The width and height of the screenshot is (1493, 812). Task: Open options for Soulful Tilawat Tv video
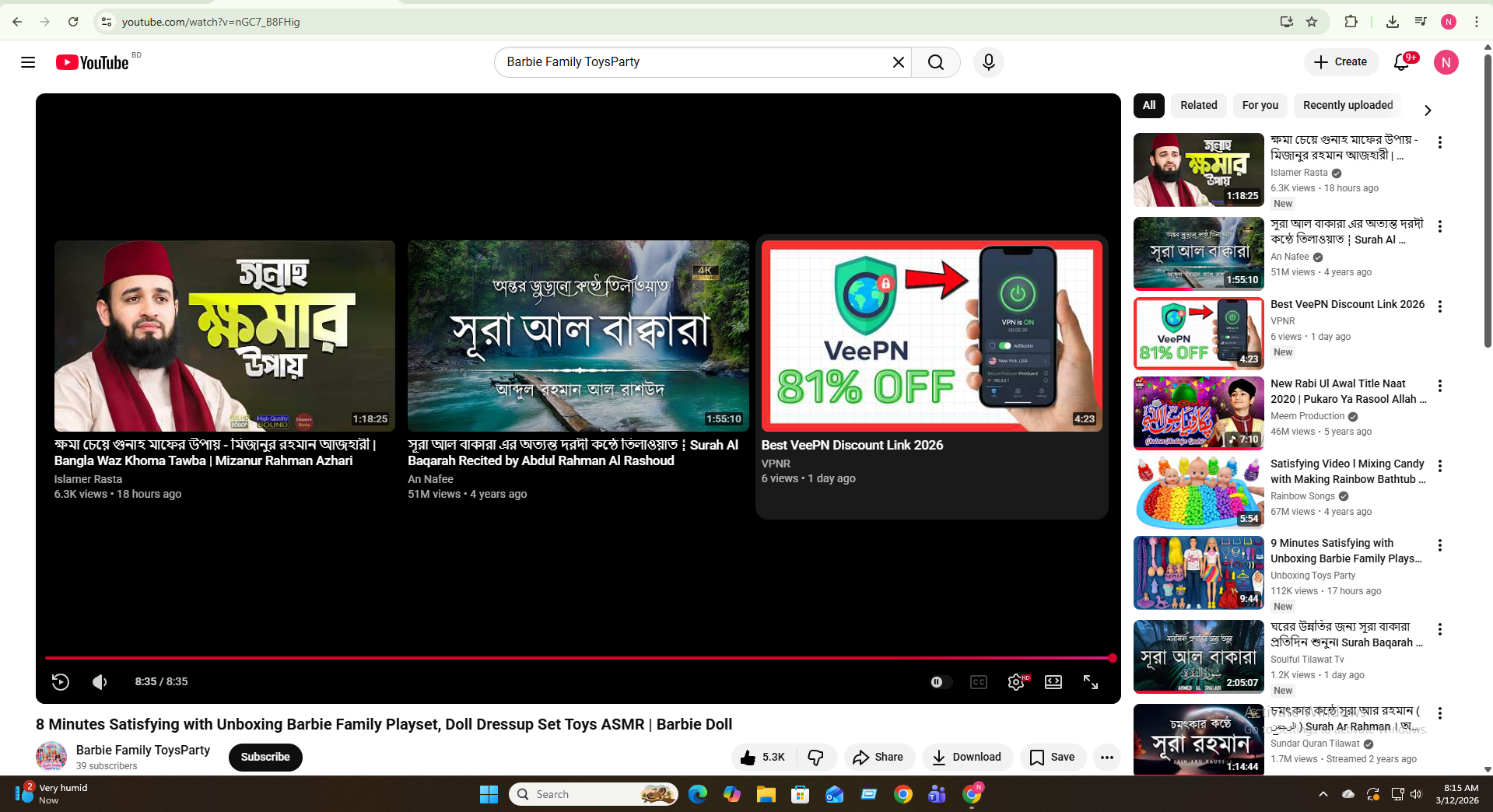pyautogui.click(x=1440, y=630)
